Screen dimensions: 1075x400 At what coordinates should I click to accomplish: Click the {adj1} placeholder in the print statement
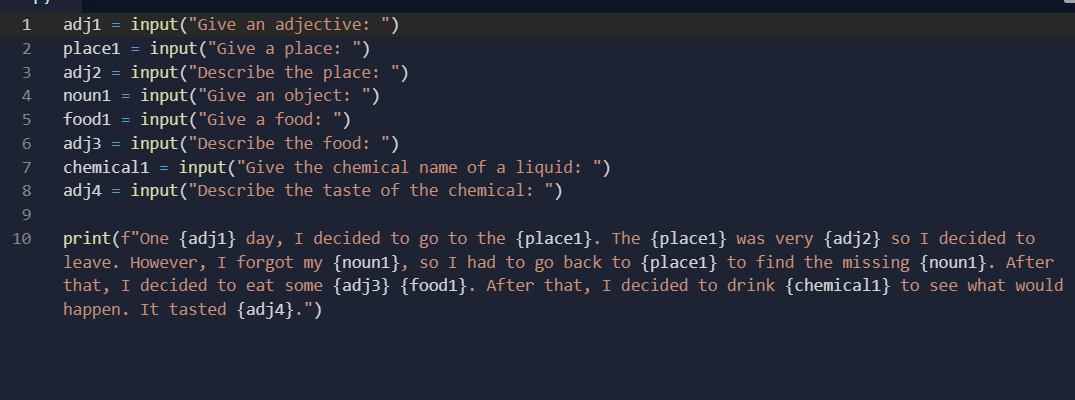click(208, 239)
